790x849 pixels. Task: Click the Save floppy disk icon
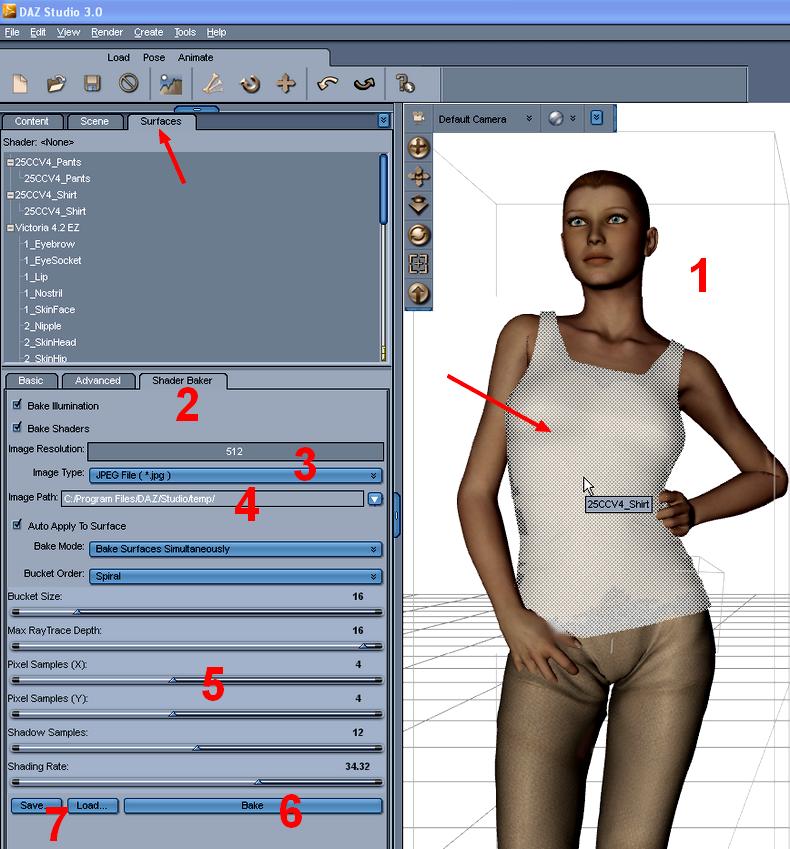tap(92, 83)
